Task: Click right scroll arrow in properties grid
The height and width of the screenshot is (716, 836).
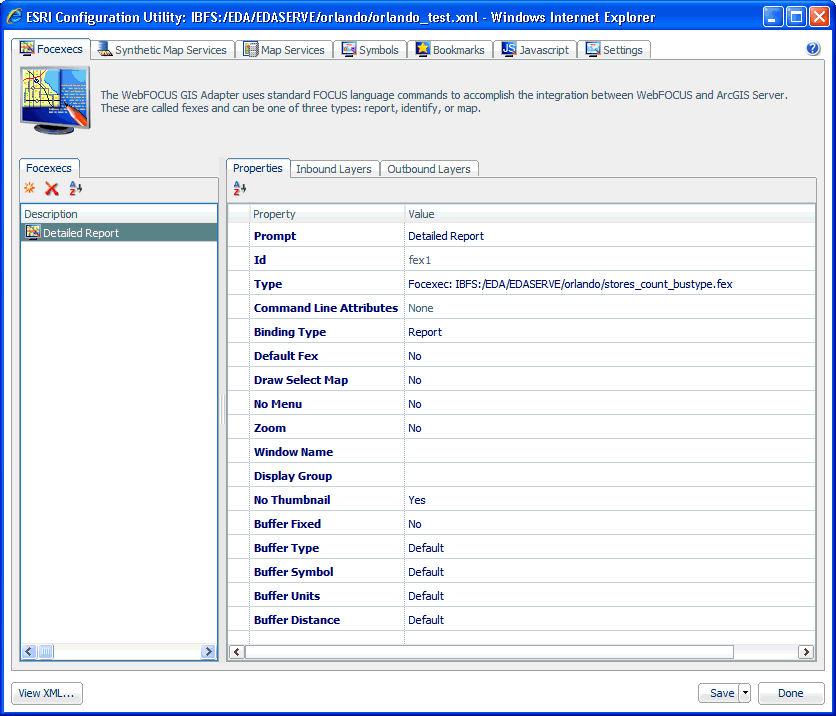Action: [x=806, y=651]
